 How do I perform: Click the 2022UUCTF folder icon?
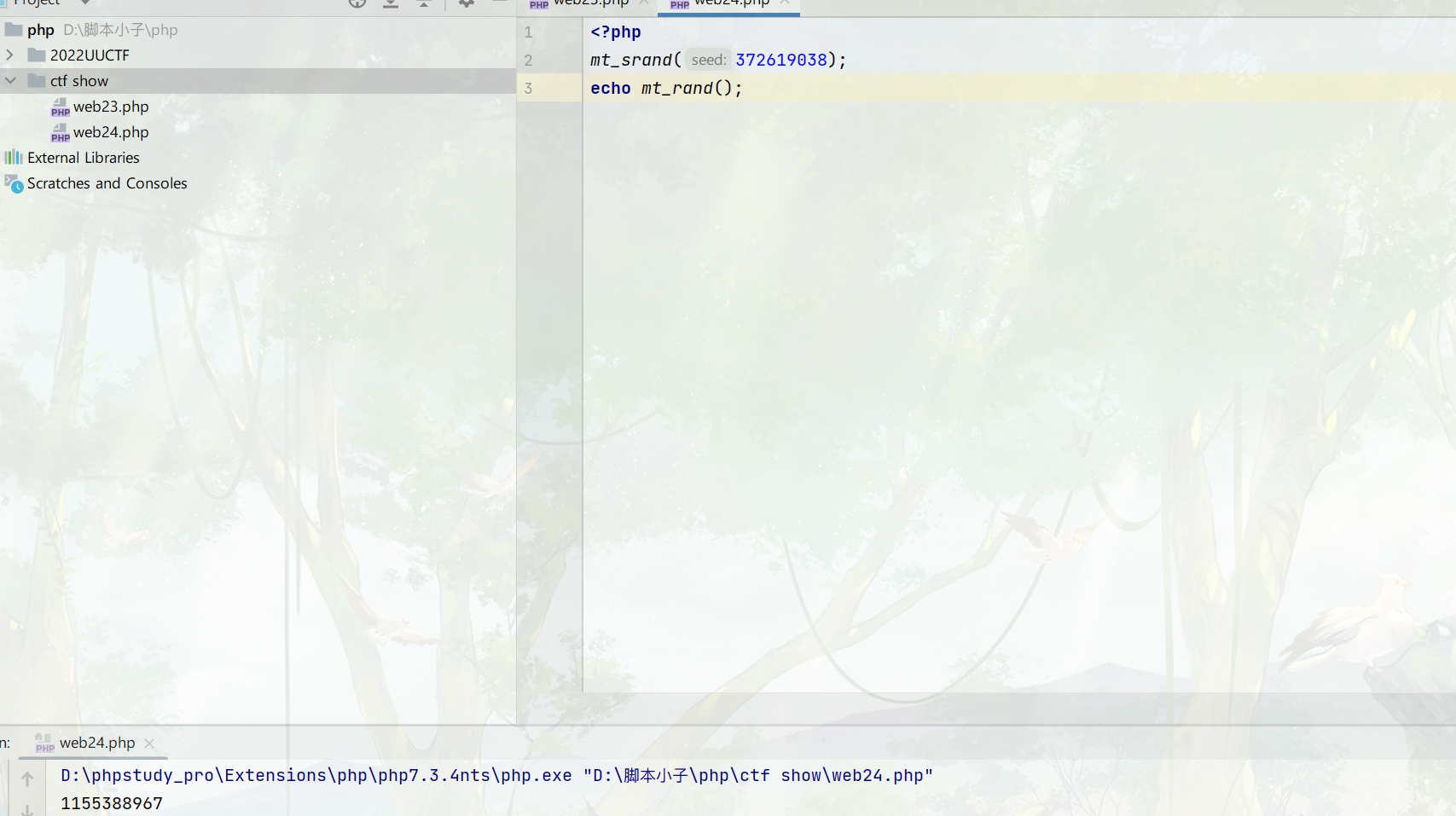point(36,55)
